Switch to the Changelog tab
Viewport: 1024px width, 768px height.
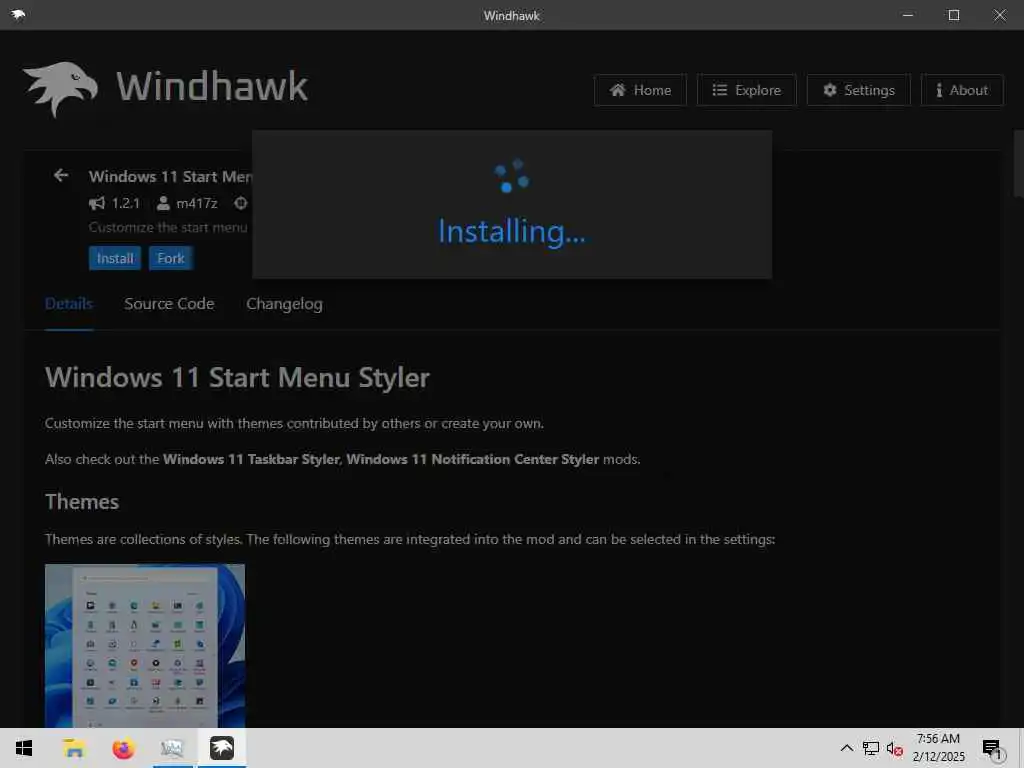(x=284, y=304)
